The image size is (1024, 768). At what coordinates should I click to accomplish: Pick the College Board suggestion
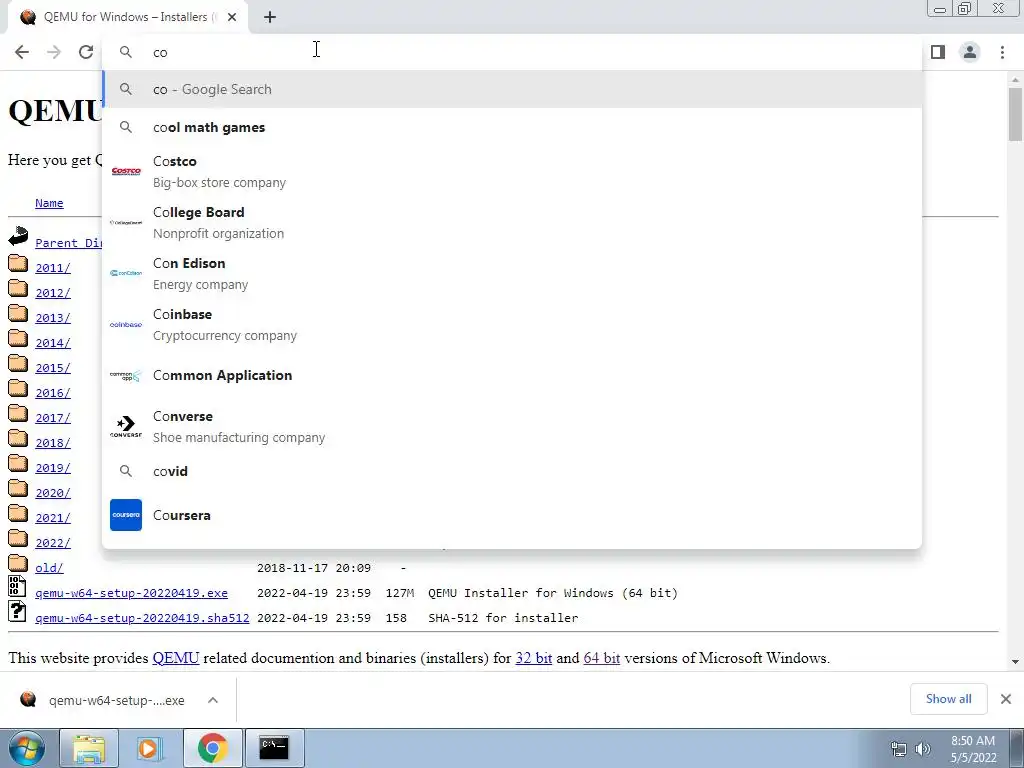(512, 223)
